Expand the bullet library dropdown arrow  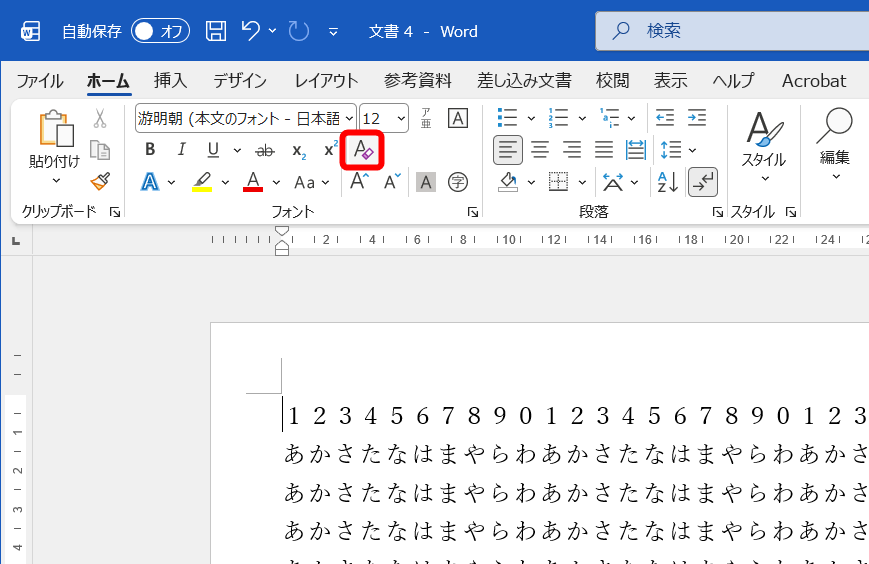pos(530,118)
